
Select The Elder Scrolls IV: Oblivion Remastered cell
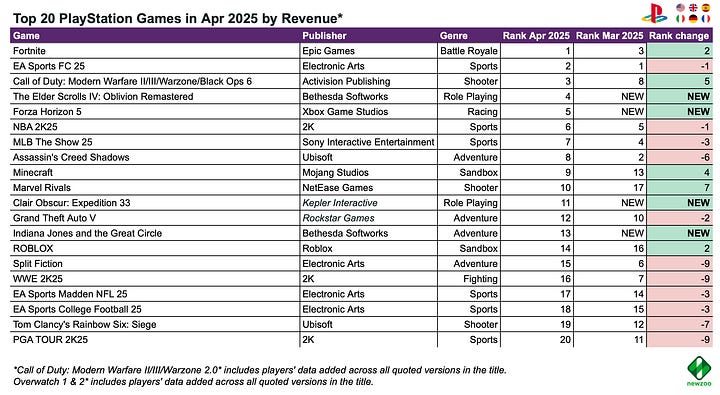coord(155,96)
